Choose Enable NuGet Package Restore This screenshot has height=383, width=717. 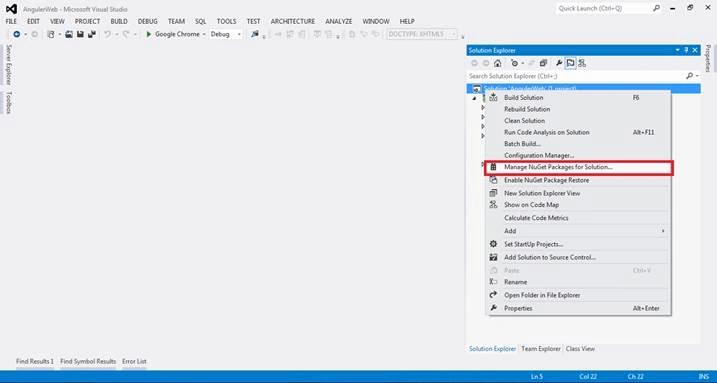click(578, 180)
